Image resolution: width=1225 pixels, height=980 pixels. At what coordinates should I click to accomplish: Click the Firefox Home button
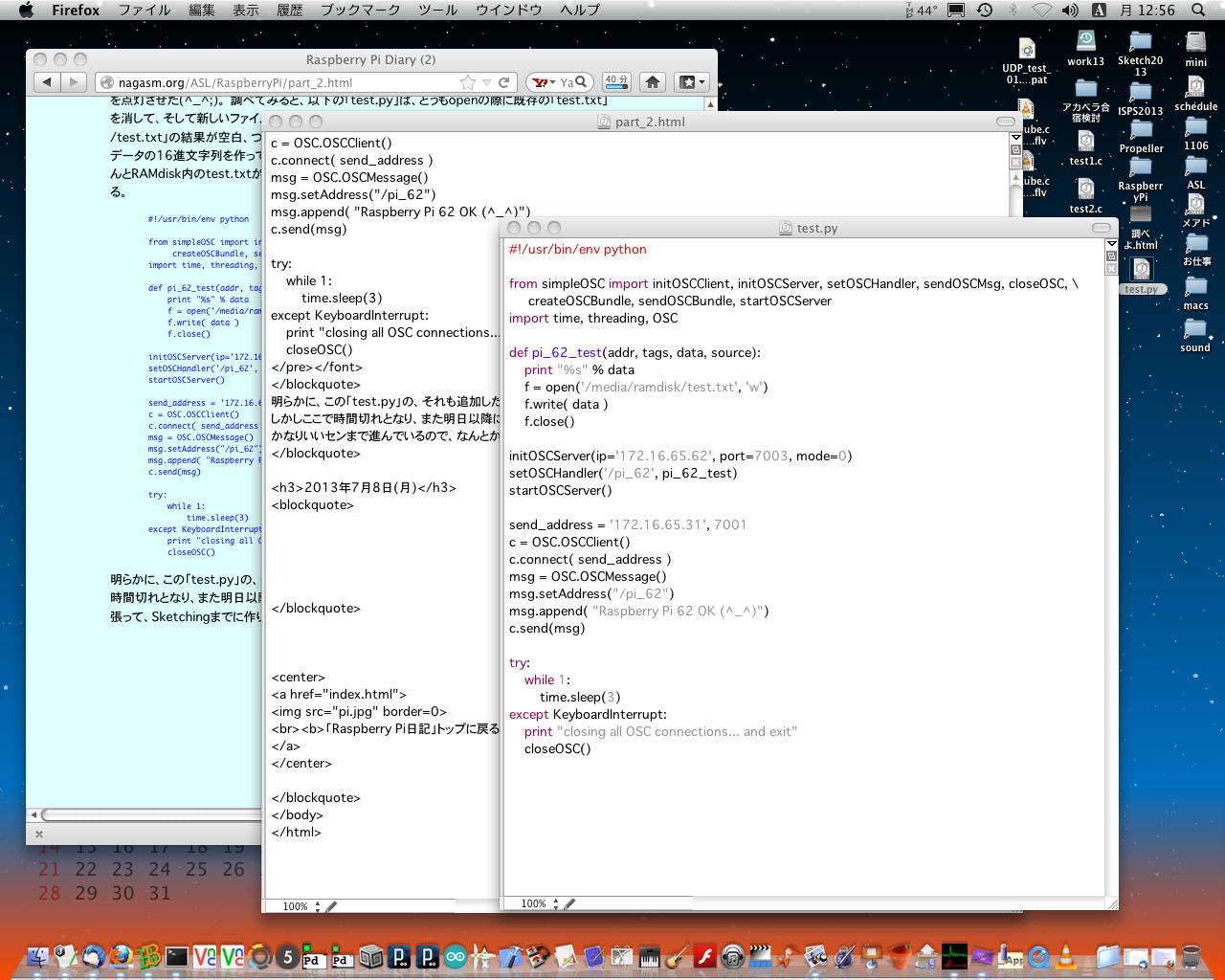(653, 82)
